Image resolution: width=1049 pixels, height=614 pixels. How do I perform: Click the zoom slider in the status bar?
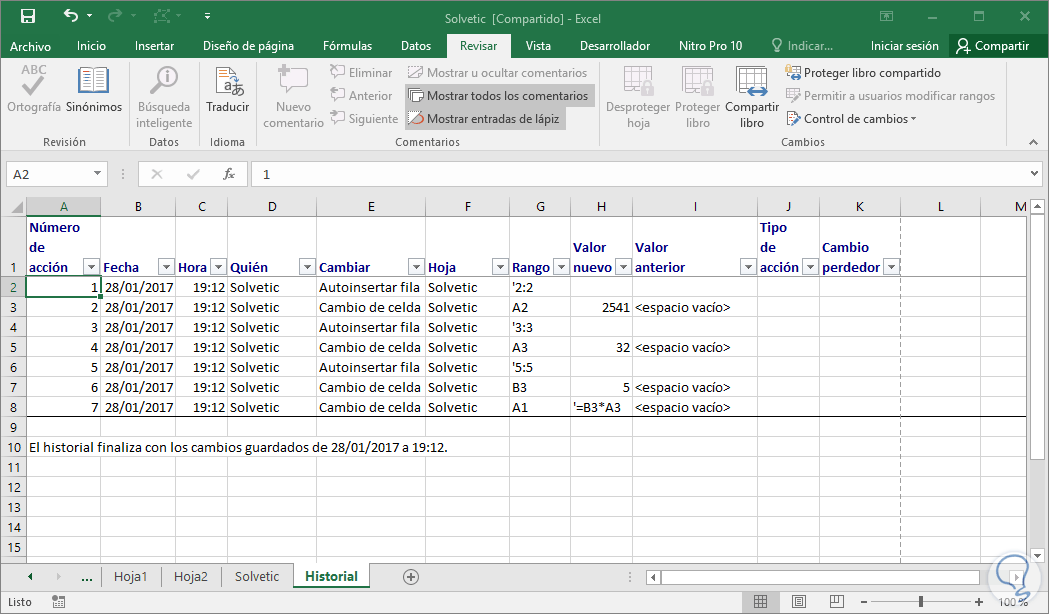click(x=920, y=602)
